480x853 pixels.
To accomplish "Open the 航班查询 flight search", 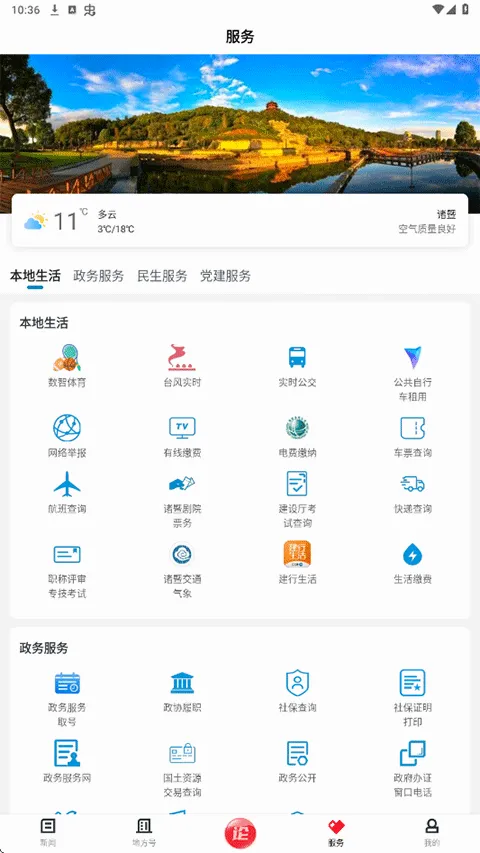I will (x=67, y=492).
